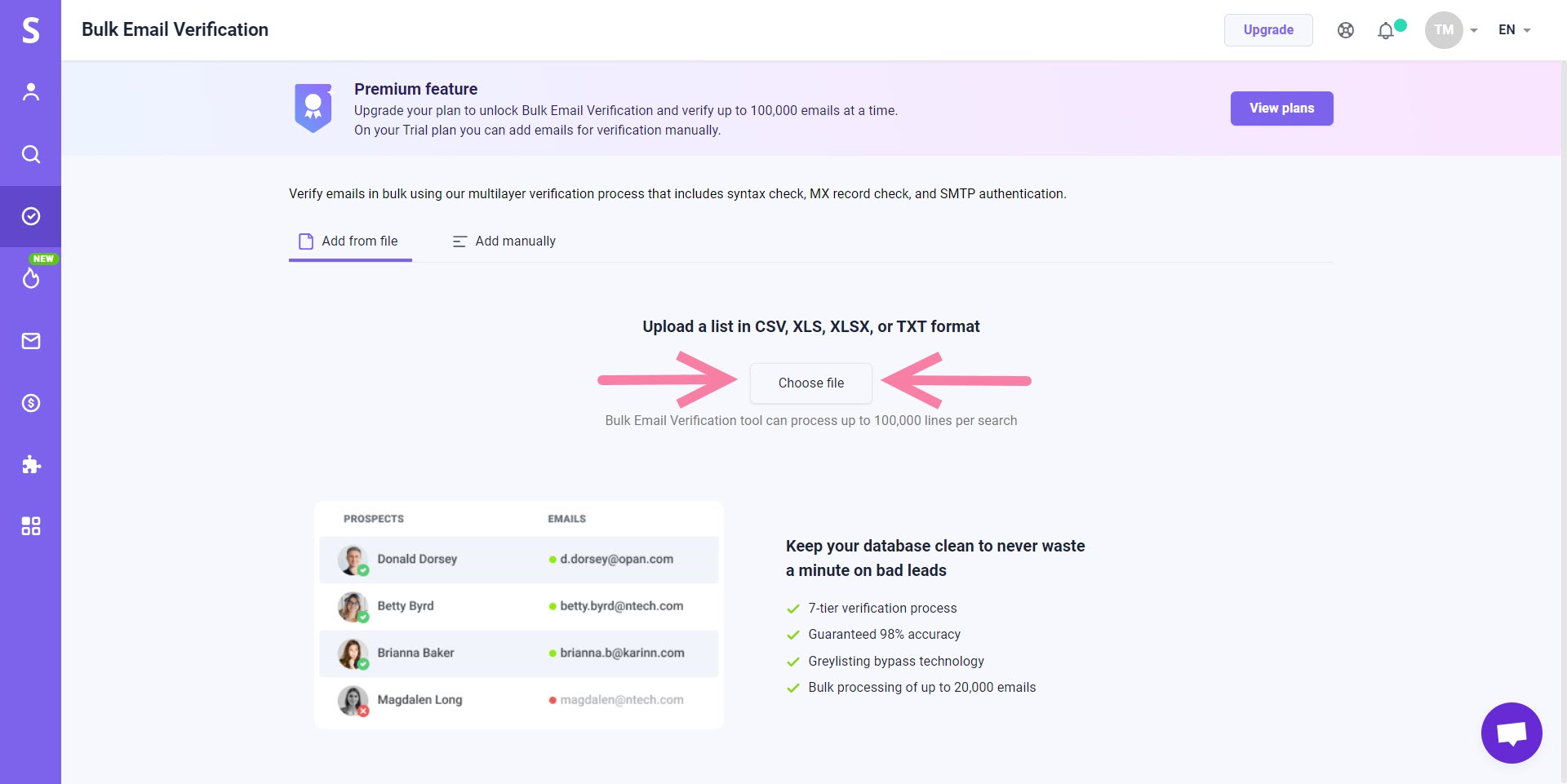
Task: Click Brianna Baker's avatar thumbnail
Action: 353,654
